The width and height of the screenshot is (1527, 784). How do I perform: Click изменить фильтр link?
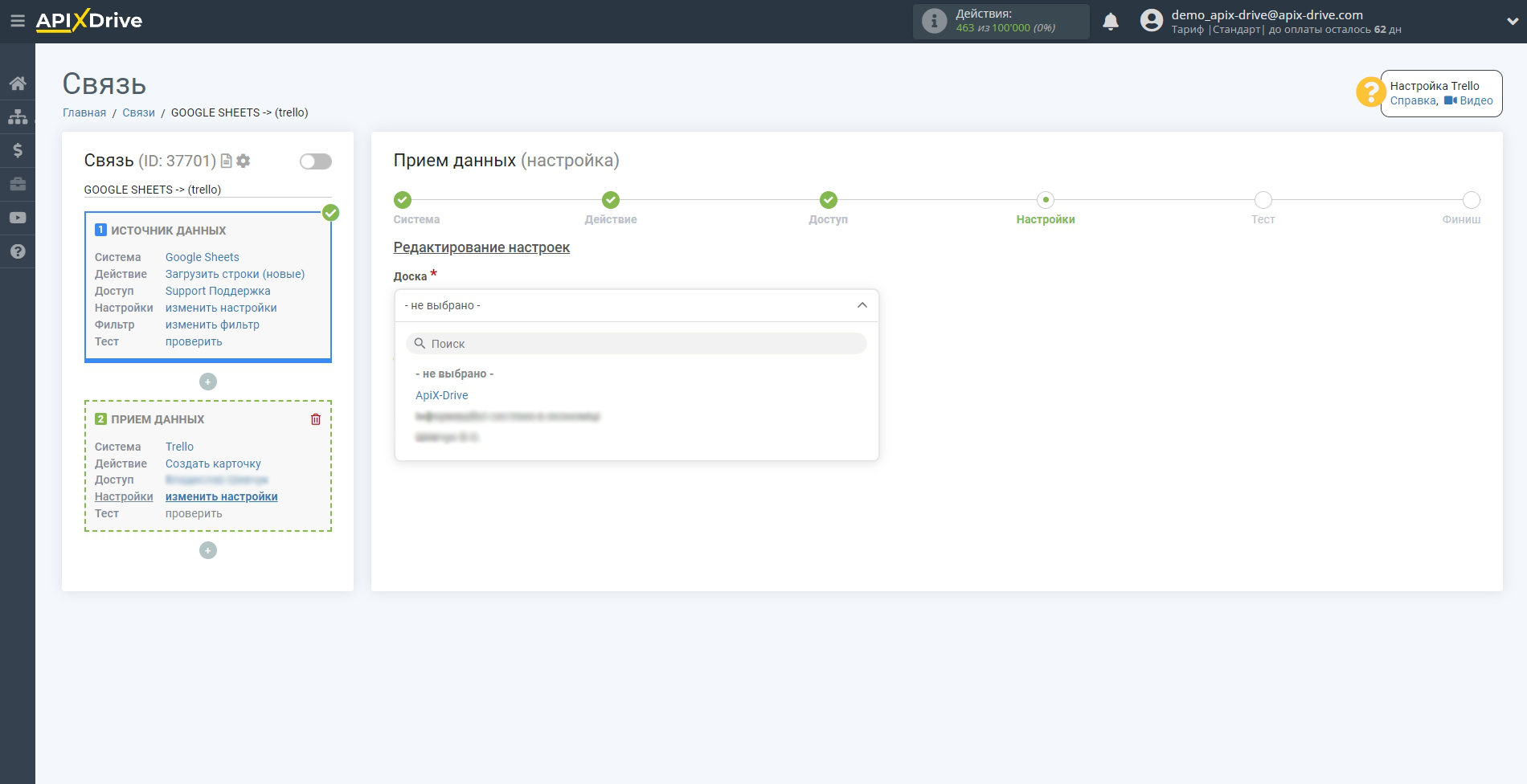pyautogui.click(x=212, y=325)
